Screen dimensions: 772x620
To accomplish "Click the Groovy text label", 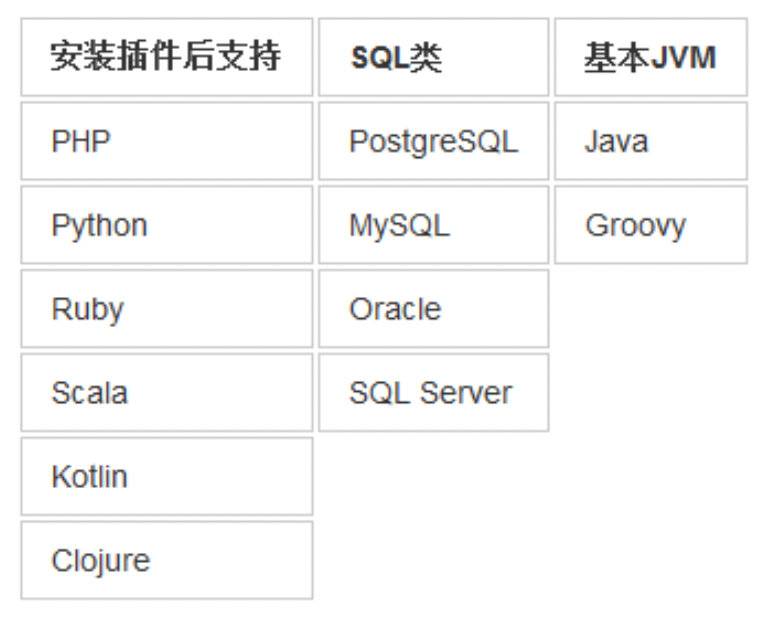I will (636, 226).
